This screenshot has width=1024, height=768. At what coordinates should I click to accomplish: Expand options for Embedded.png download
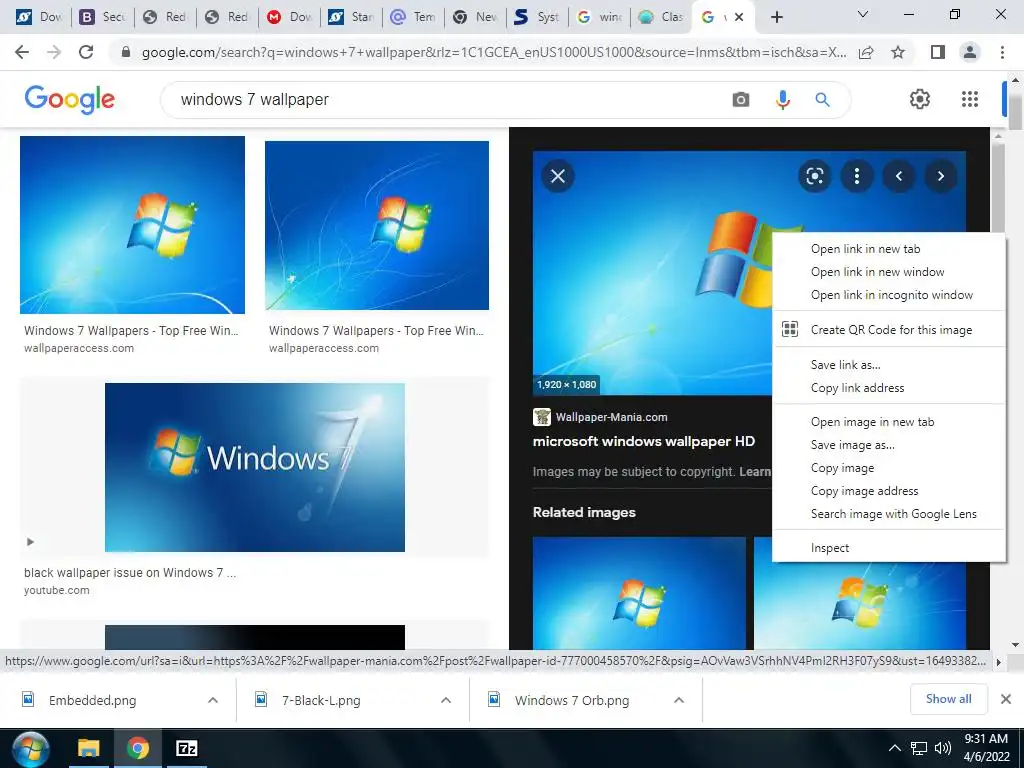[x=213, y=700]
